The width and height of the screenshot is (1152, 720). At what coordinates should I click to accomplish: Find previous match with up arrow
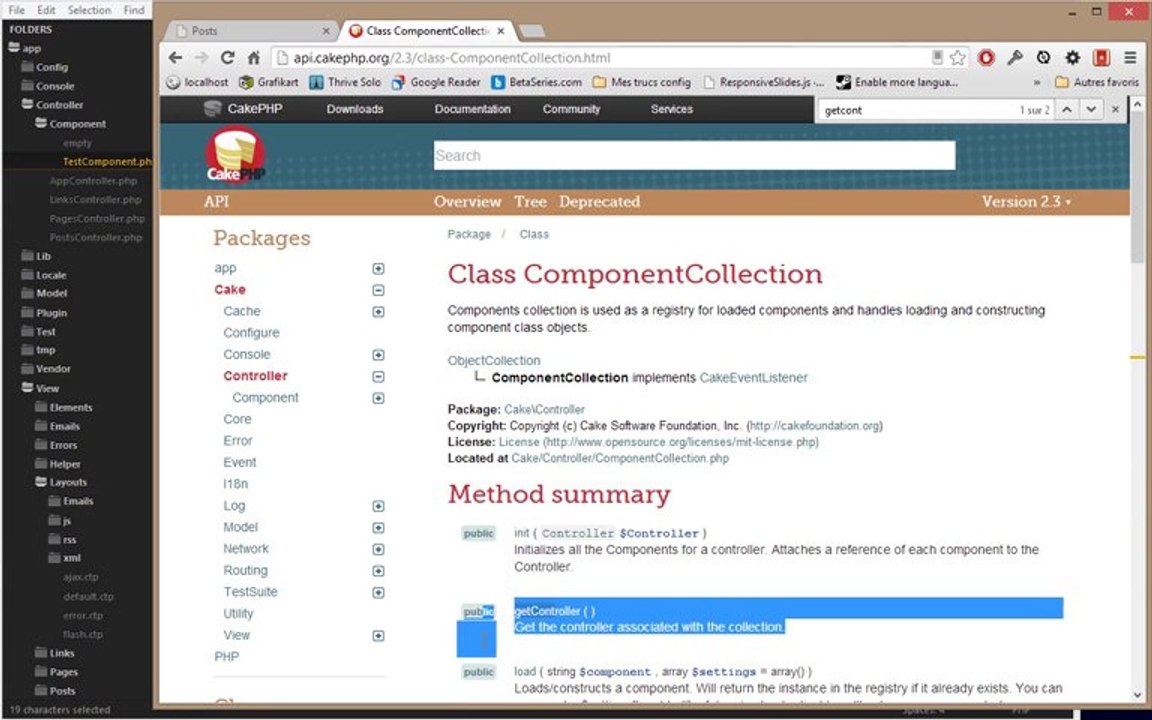click(x=1067, y=109)
